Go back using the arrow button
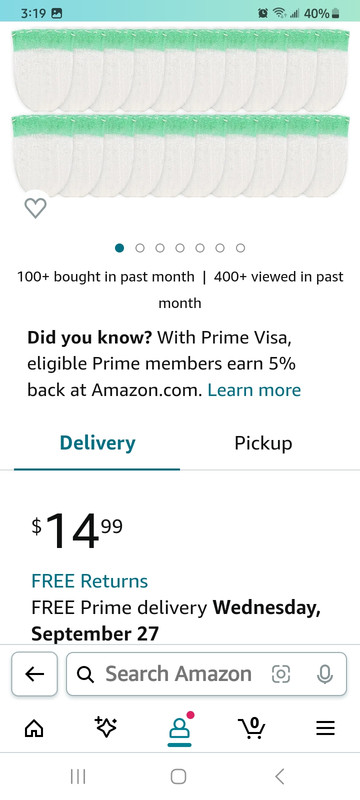Viewport: 360px width, 800px height. click(34, 674)
